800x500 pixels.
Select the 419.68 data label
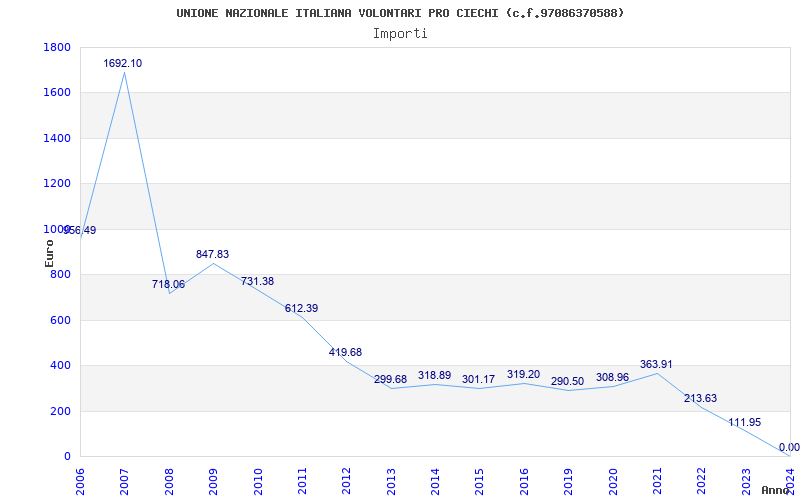pos(346,353)
